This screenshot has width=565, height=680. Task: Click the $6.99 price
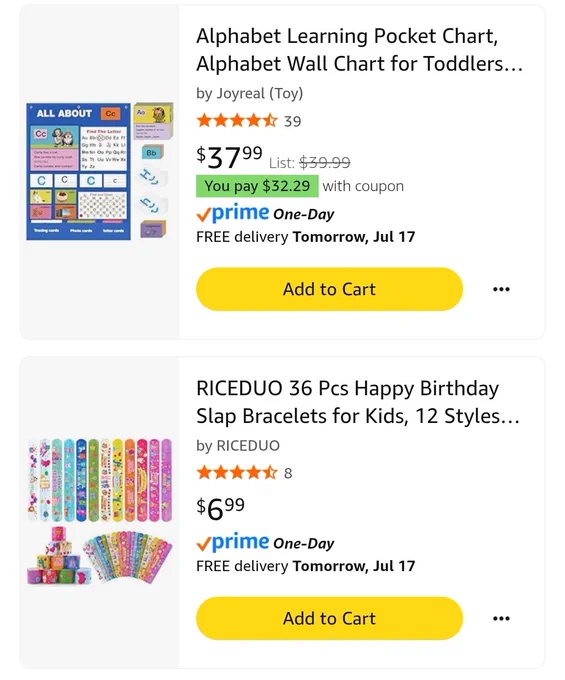click(220, 509)
